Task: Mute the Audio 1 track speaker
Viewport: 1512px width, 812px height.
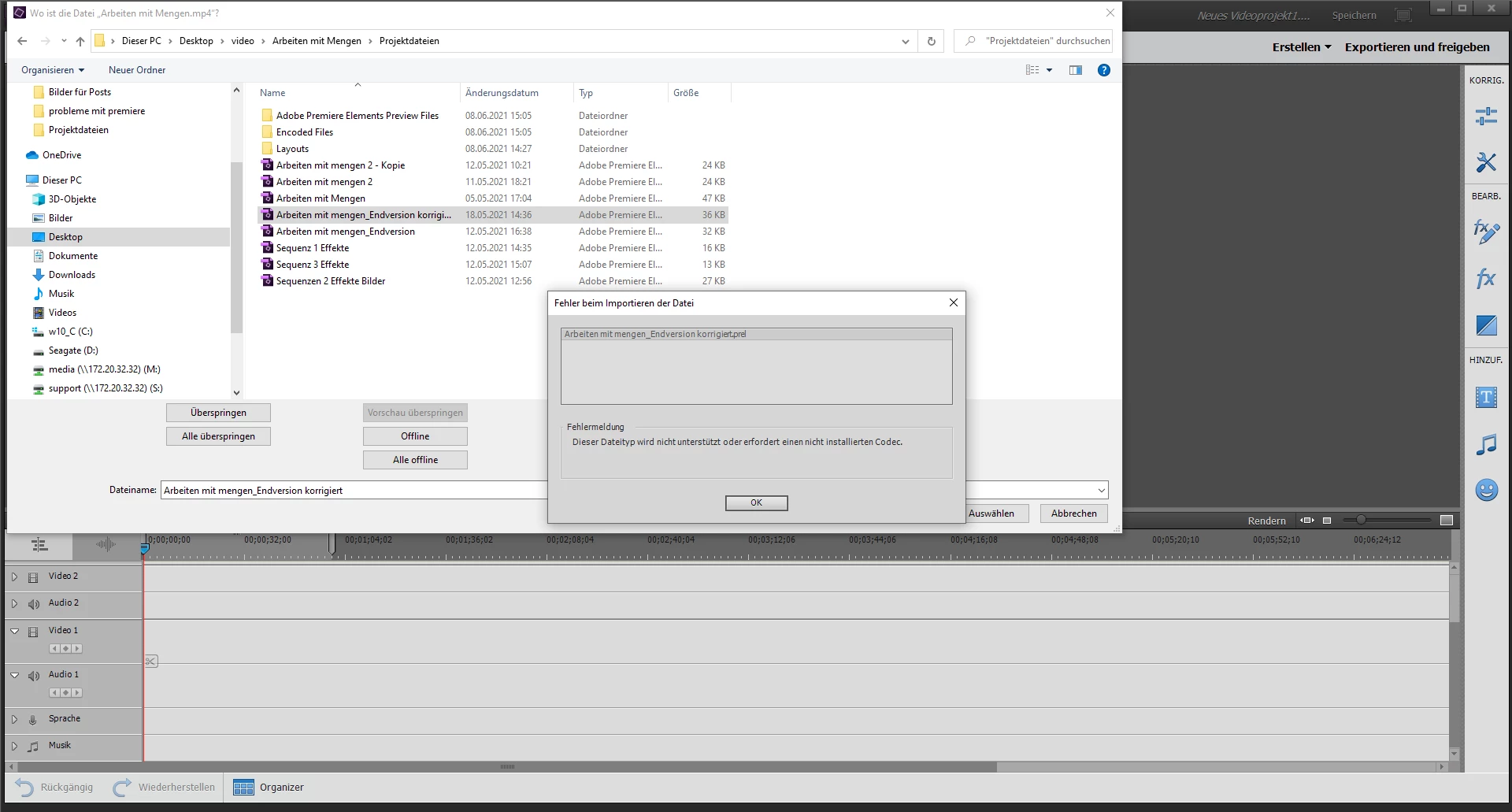Action: 33,676
